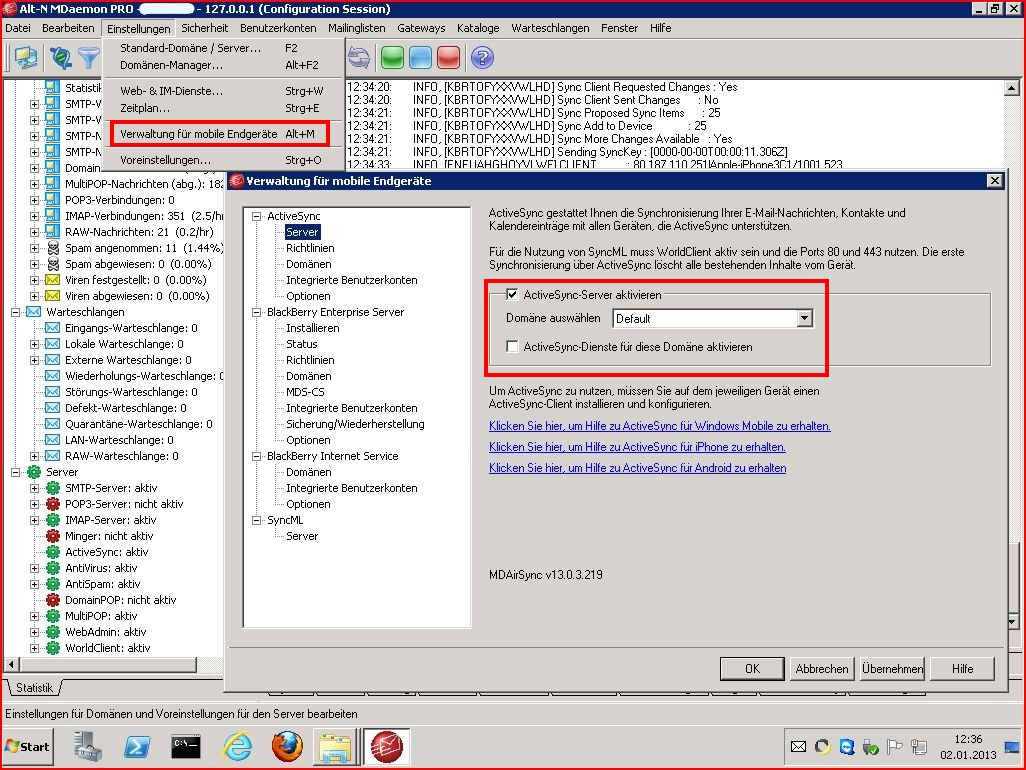Open Firefox from the taskbar

(x=287, y=746)
